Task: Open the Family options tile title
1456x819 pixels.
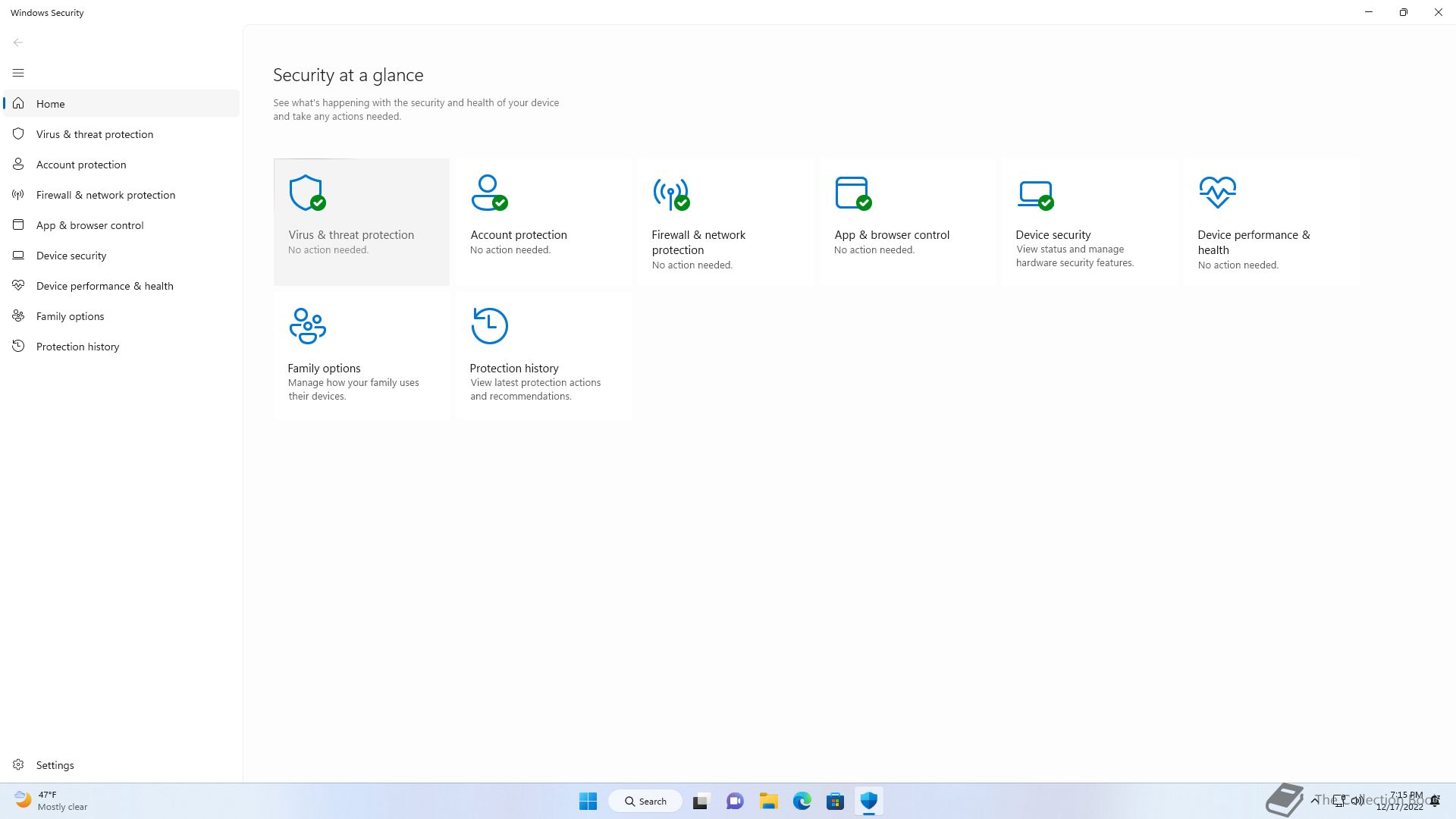Action: point(324,369)
